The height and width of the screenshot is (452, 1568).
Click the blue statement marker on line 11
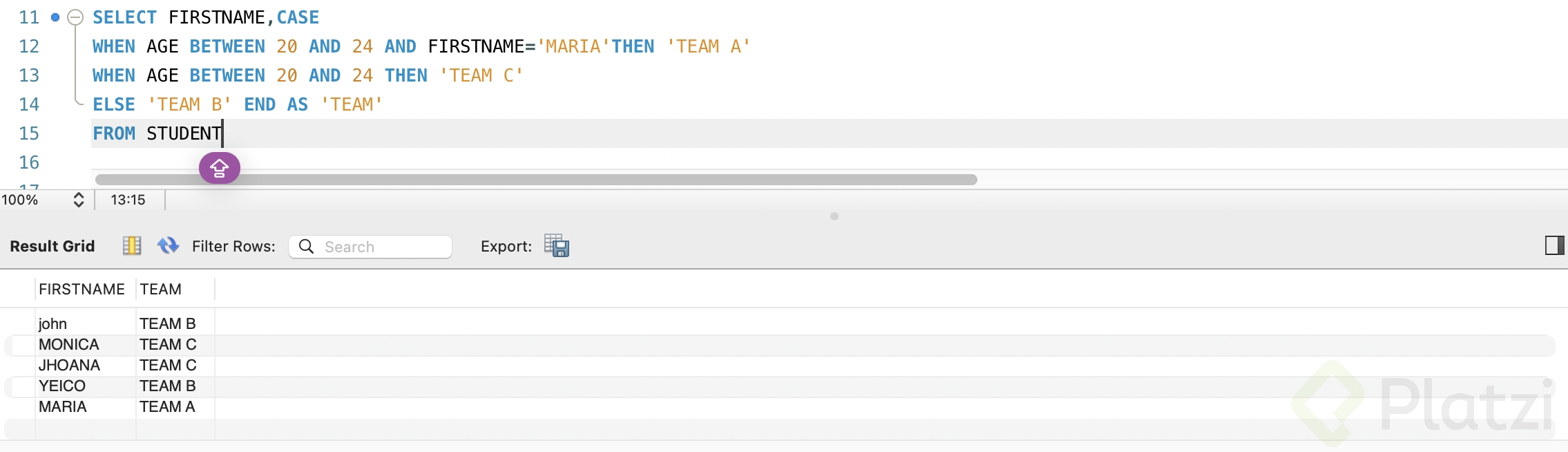pyautogui.click(x=55, y=17)
